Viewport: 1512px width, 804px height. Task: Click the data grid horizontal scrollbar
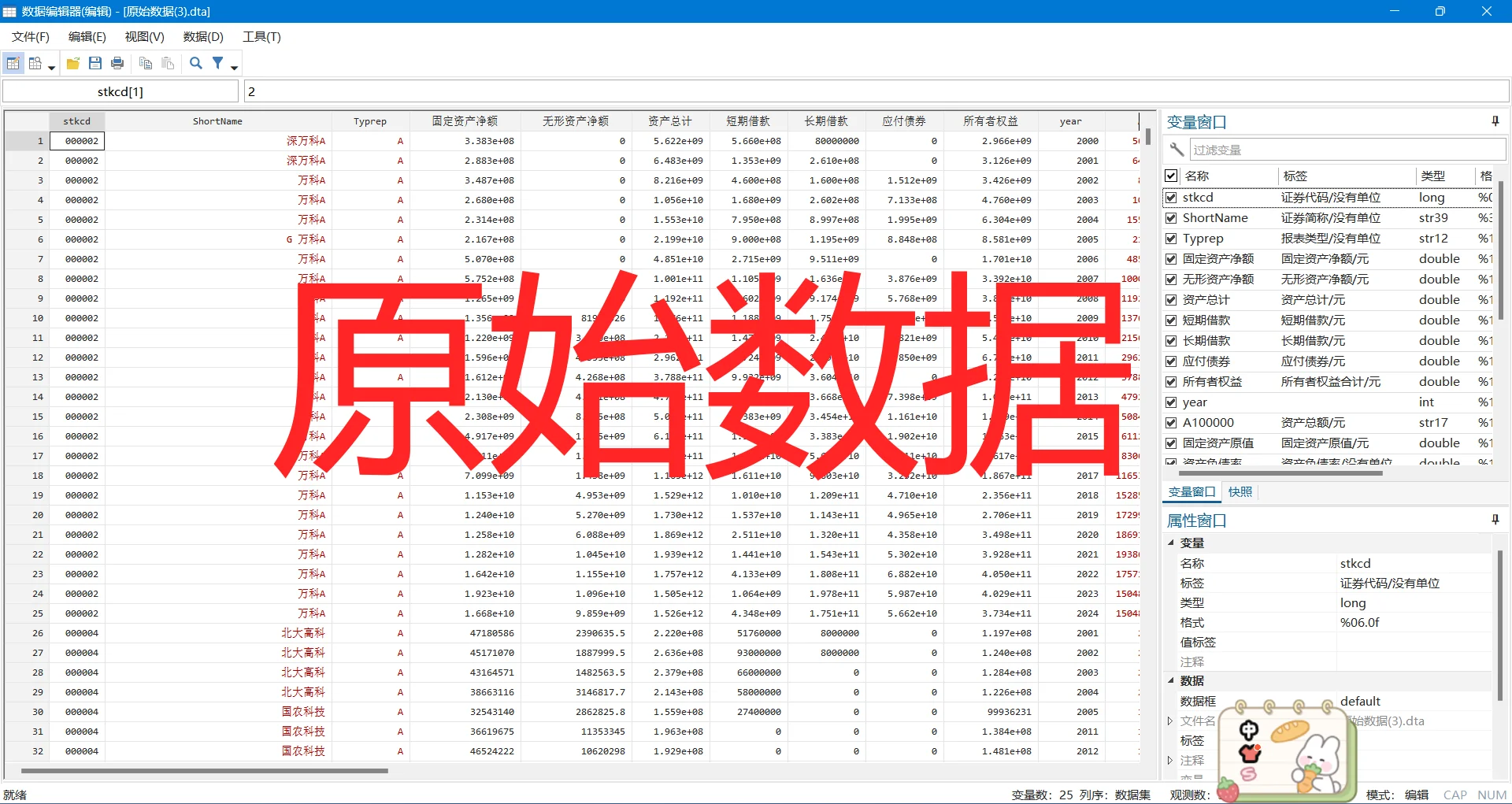pos(205,771)
